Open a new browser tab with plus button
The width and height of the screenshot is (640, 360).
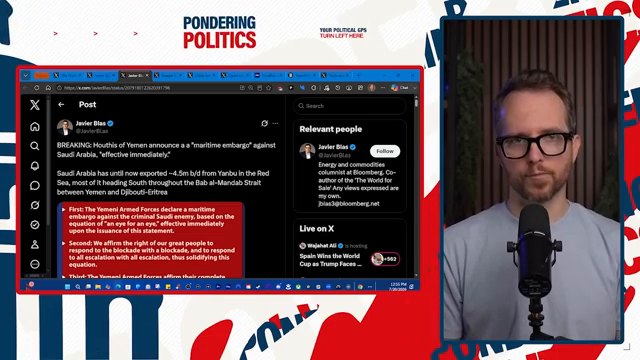pos(359,76)
